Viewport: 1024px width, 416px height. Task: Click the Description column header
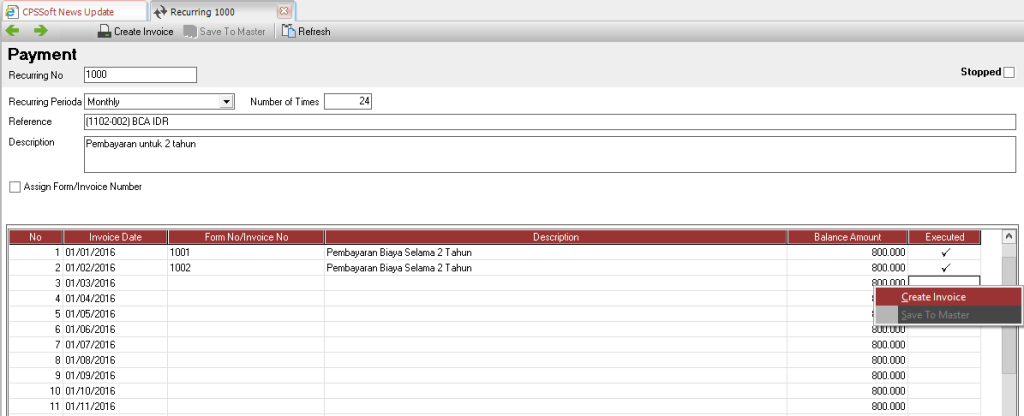(x=556, y=237)
